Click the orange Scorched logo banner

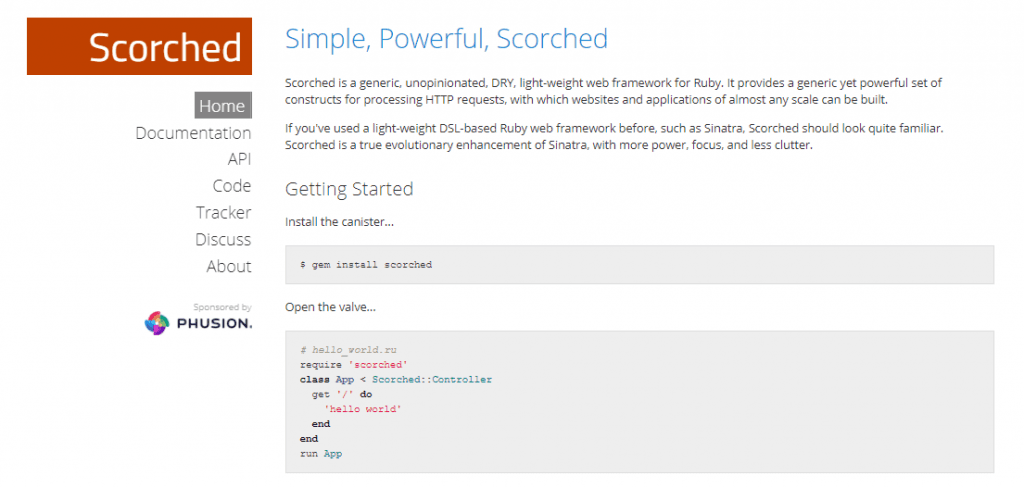tap(139, 47)
